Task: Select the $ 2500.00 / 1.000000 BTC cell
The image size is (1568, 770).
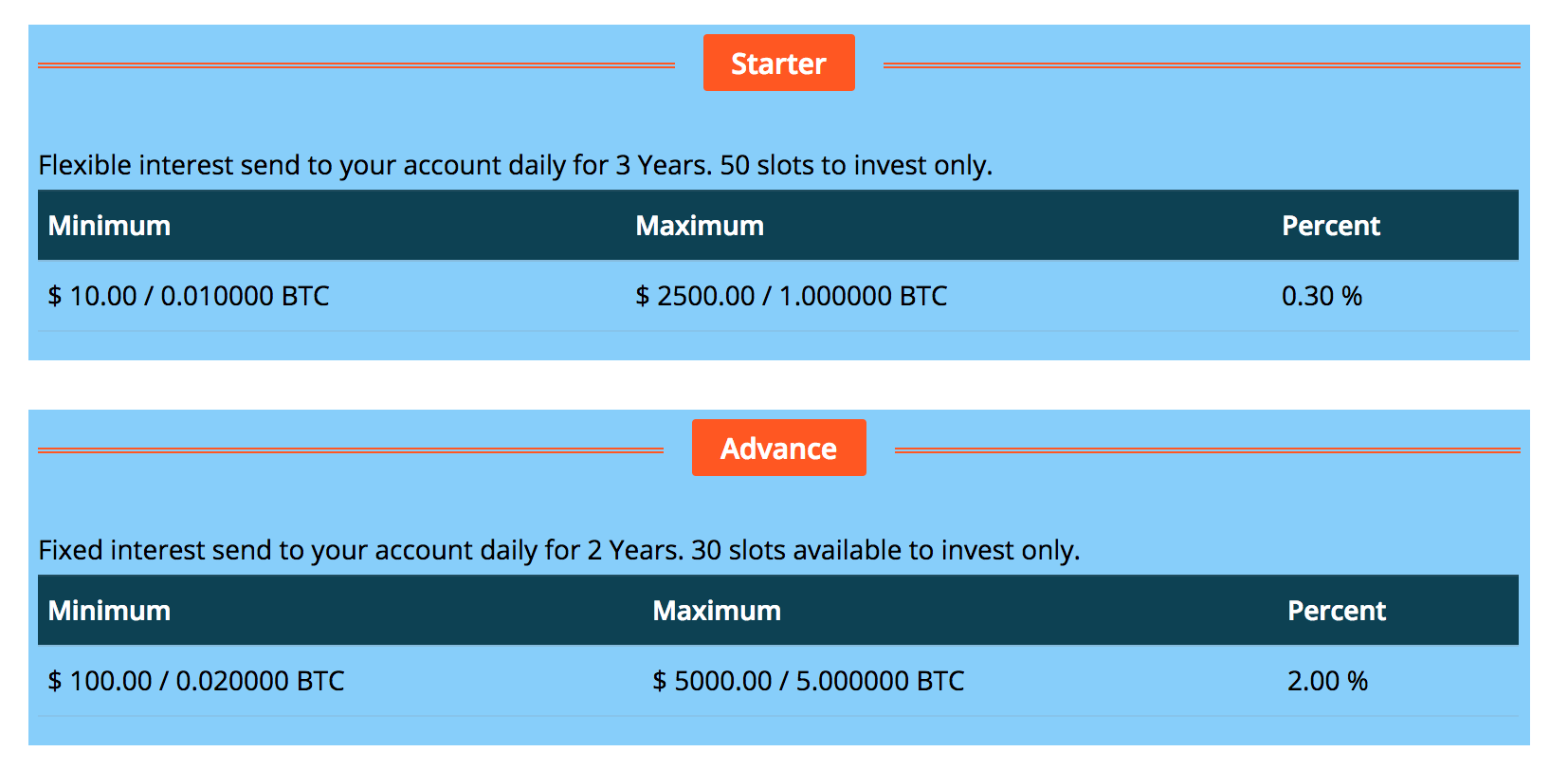Action: (791, 296)
